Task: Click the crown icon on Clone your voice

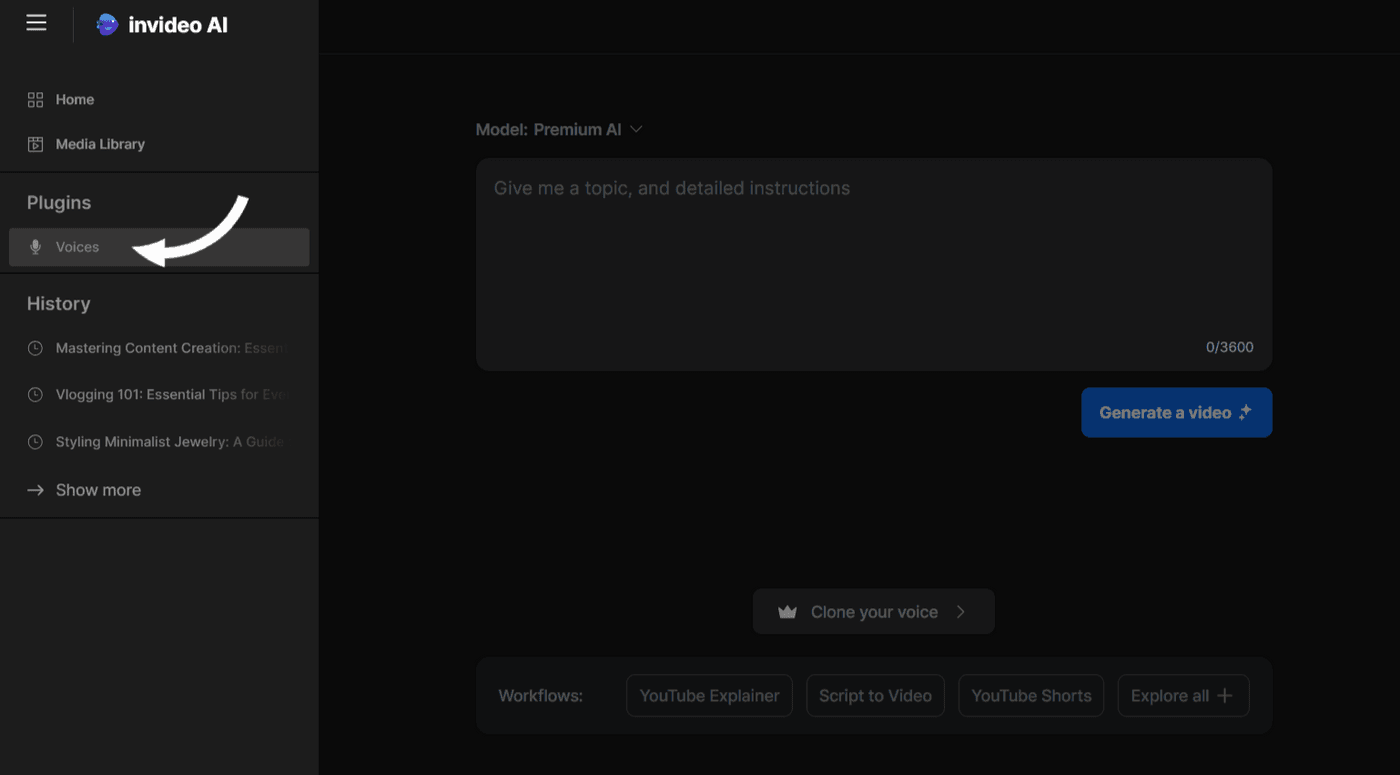Action: click(x=787, y=611)
